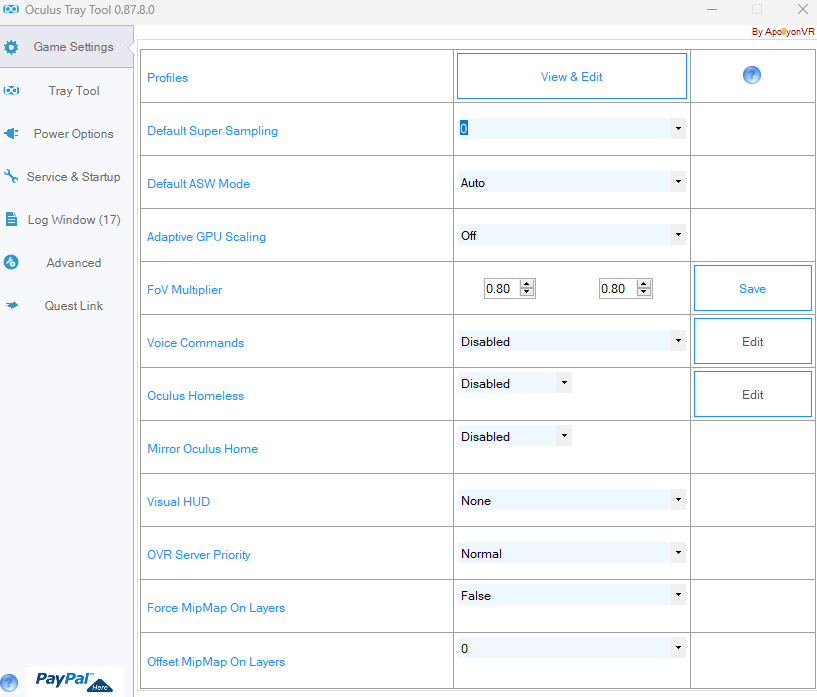Open the Log Window (17) tab
This screenshot has height=697, width=817.
(67, 220)
